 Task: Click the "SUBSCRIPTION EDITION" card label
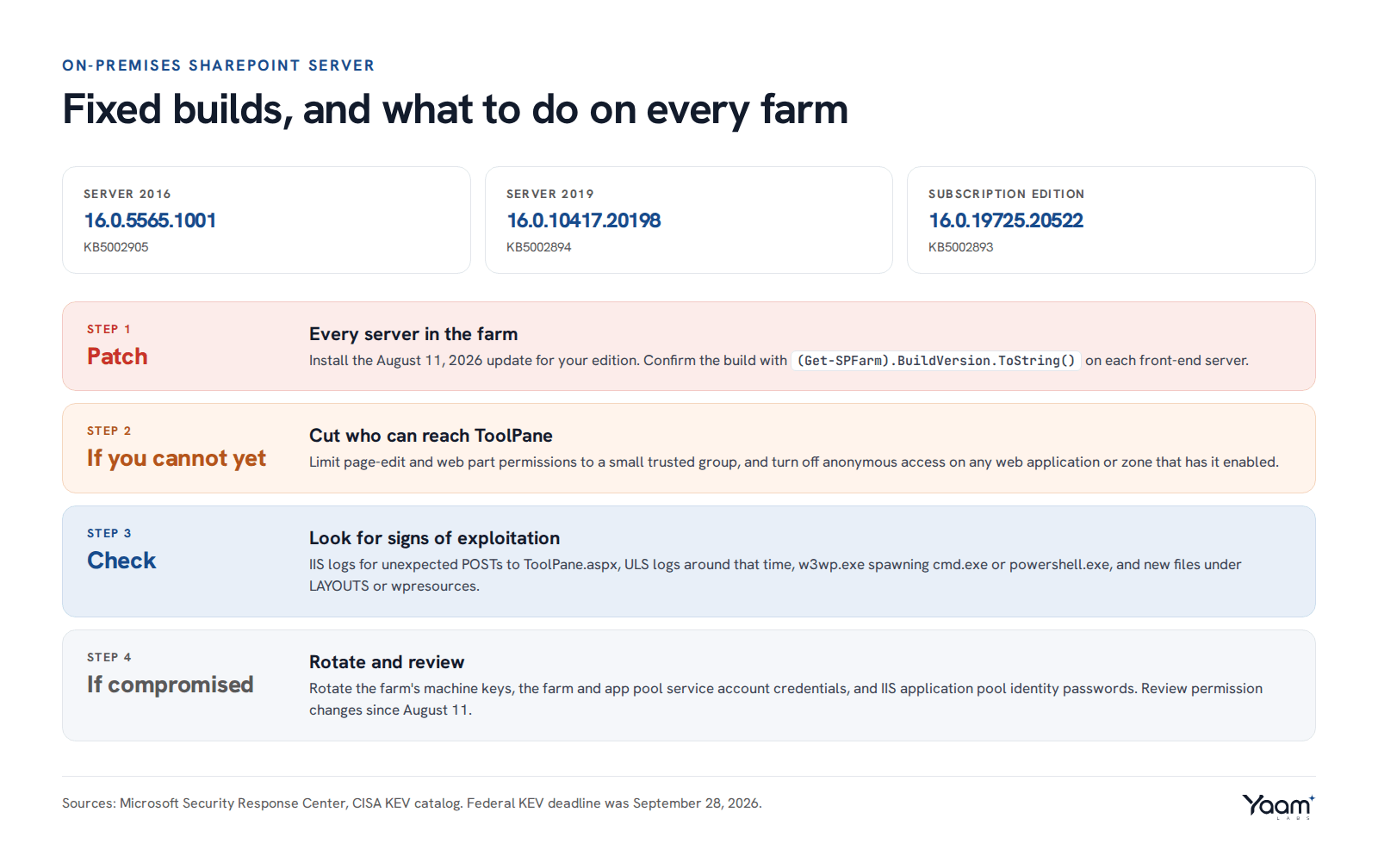click(1007, 194)
